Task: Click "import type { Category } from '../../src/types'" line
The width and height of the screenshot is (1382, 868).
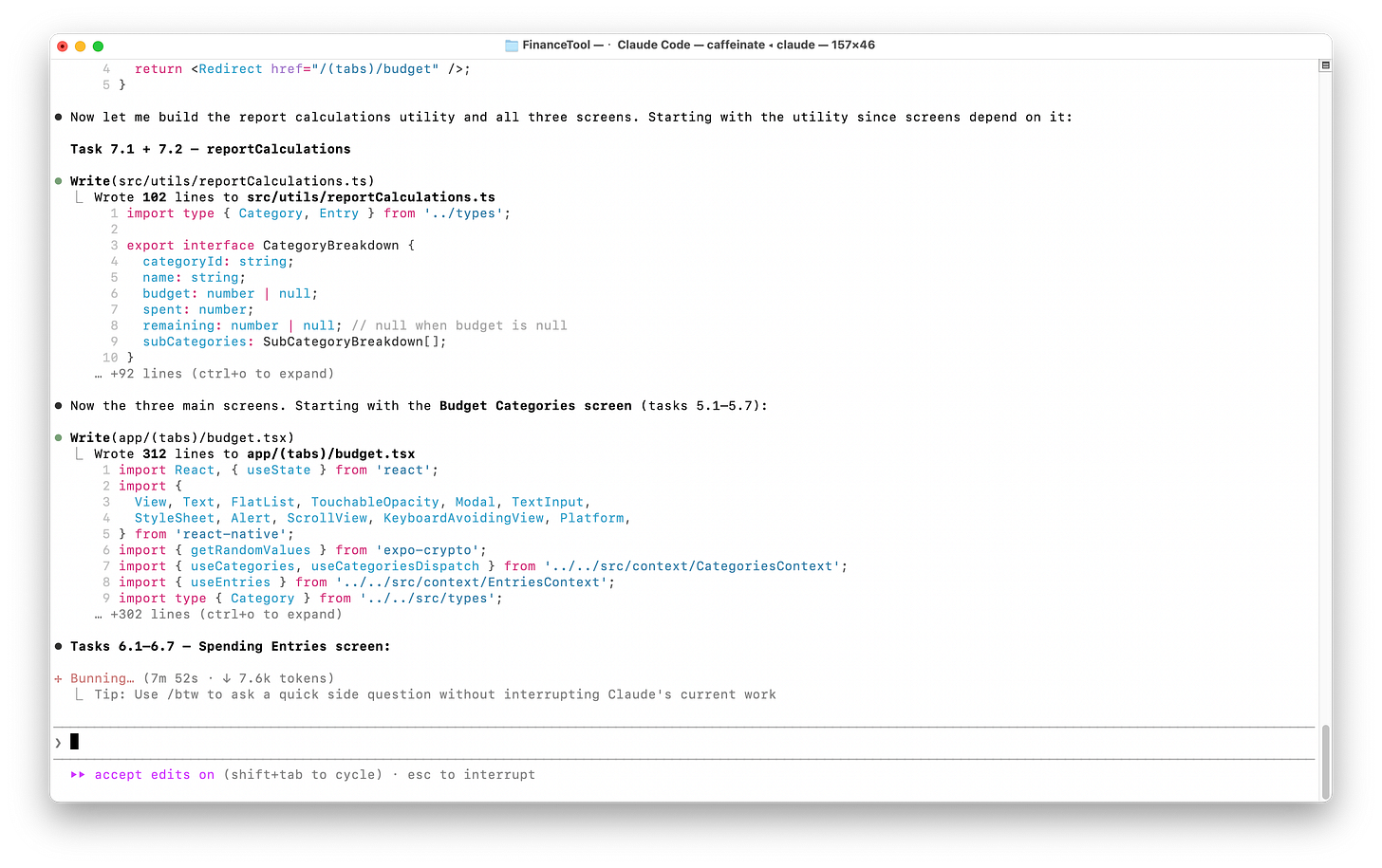Action: click(310, 599)
